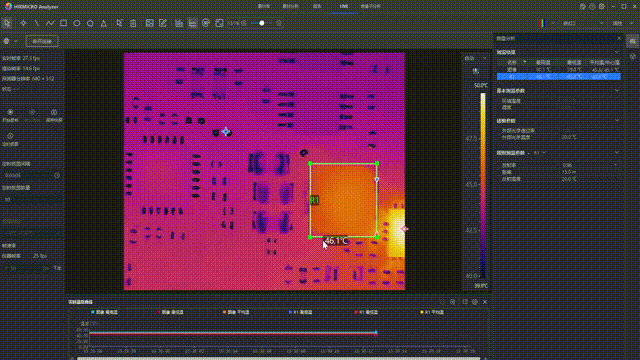Screen dimensions: 640x360
Task: Collapse the measurement results table section
Action: pos(617,52)
